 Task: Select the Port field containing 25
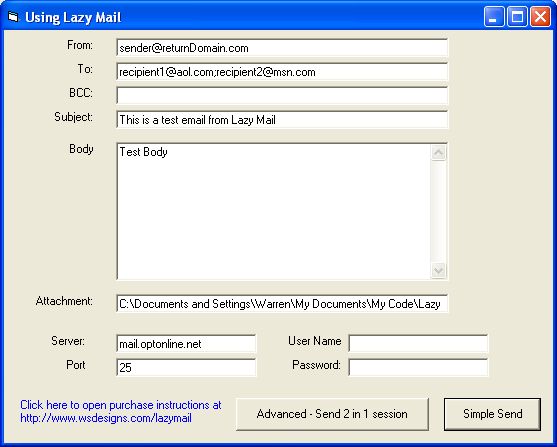pyautogui.click(x=186, y=367)
